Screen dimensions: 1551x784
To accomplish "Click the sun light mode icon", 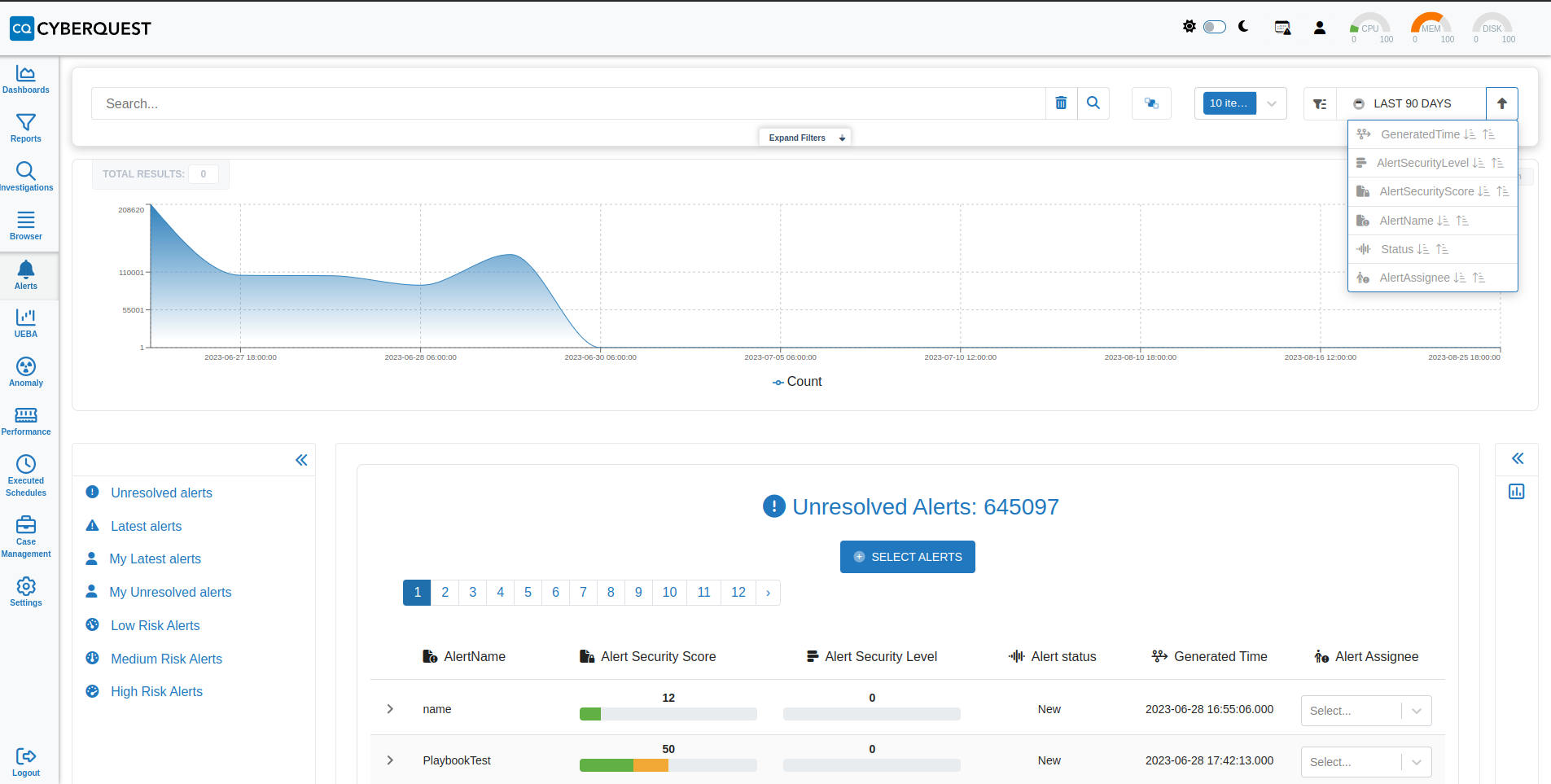I will [x=1190, y=27].
